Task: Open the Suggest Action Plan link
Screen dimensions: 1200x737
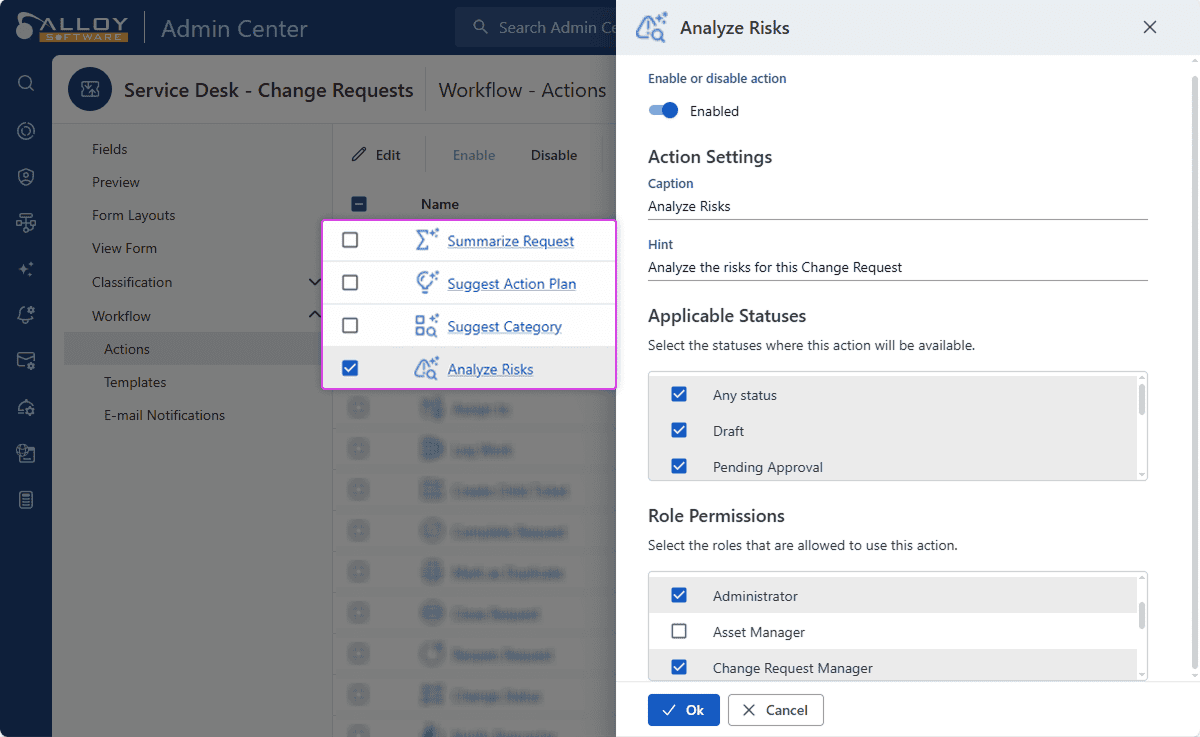Action: pos(511,284)
